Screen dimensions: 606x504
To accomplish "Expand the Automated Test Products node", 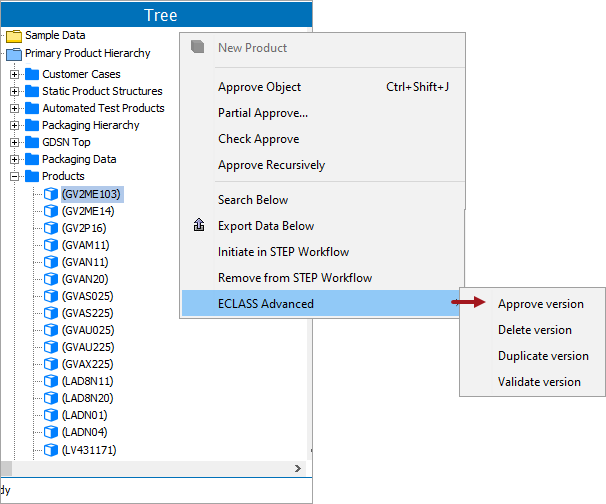I will tap(14, 108).
